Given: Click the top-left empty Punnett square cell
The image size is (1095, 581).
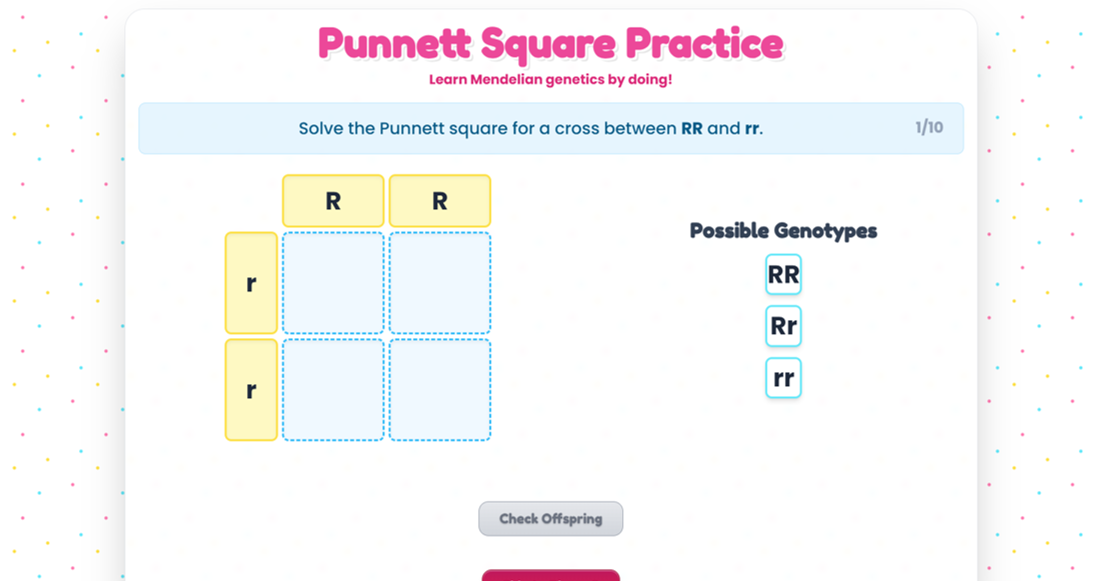Looking at the screenshot, I should tap(333, 283).
